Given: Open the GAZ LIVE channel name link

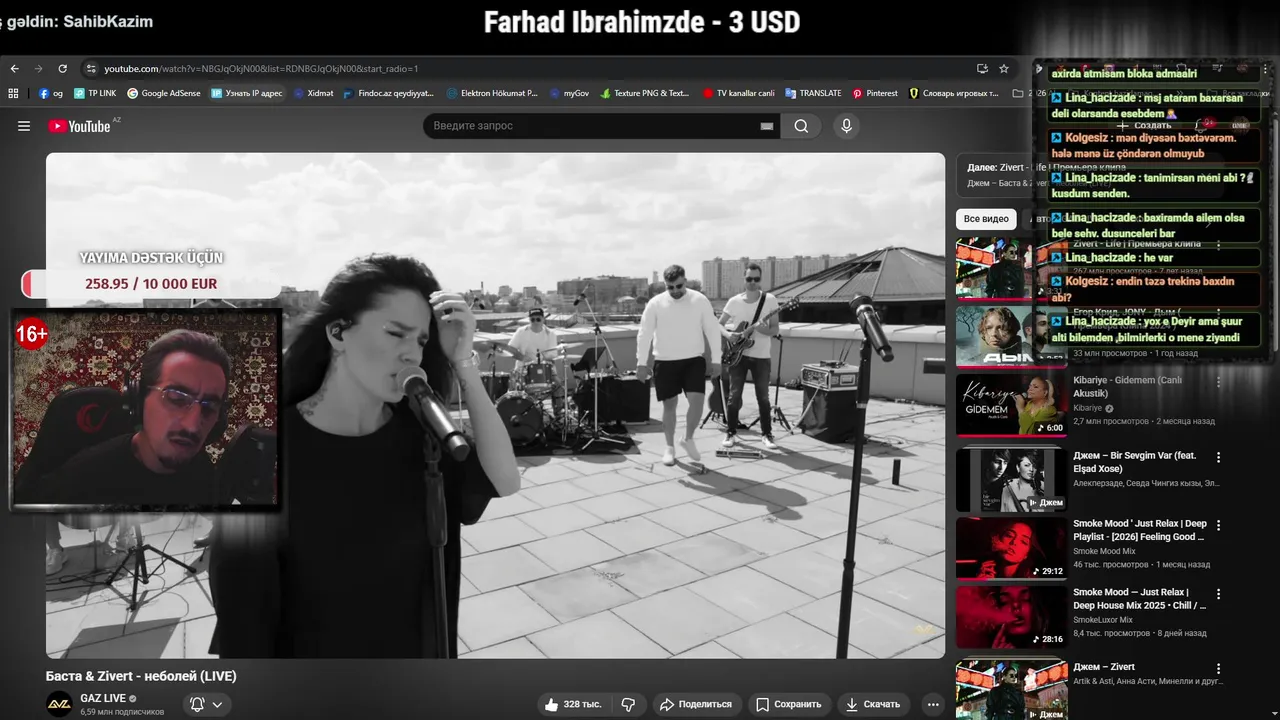Looking at the screenshot, I should coord(103,698).
